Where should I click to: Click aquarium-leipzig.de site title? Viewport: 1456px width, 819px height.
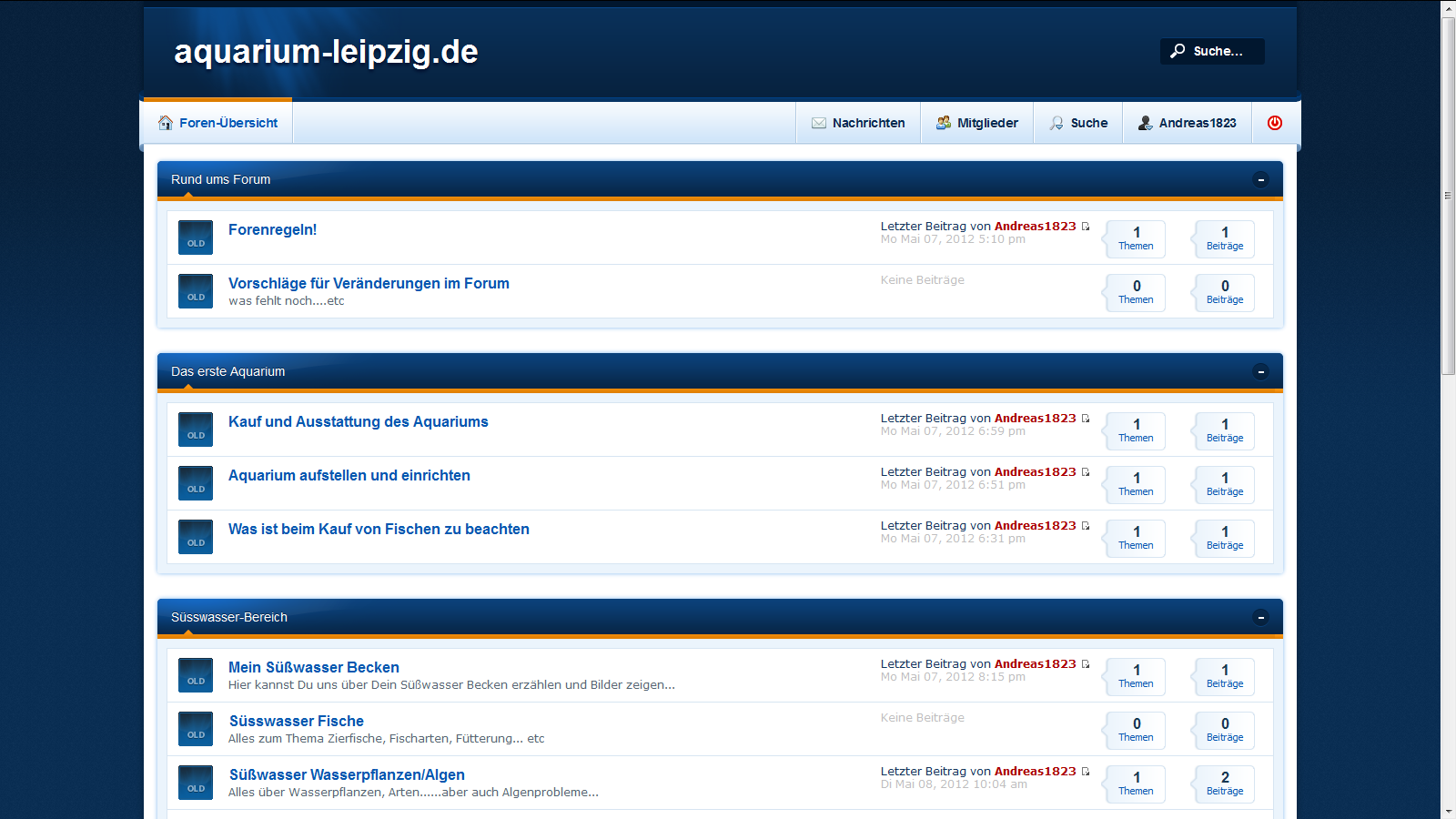pyautogui.click(x=326, y=52)
